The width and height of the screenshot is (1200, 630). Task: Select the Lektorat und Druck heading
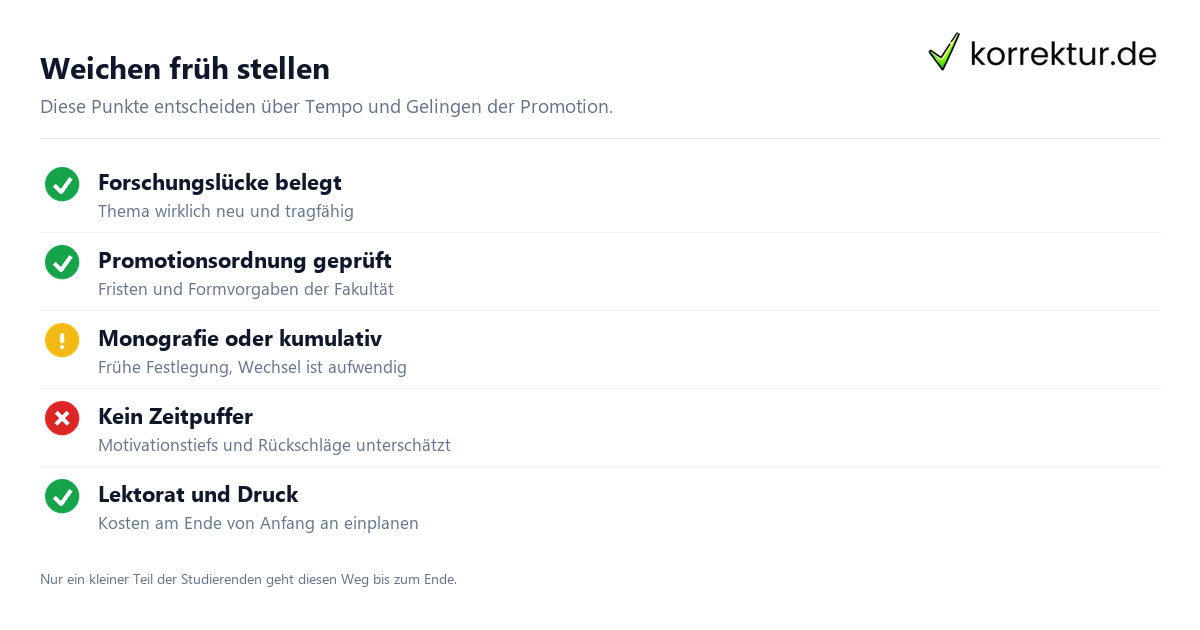(198, 495)
